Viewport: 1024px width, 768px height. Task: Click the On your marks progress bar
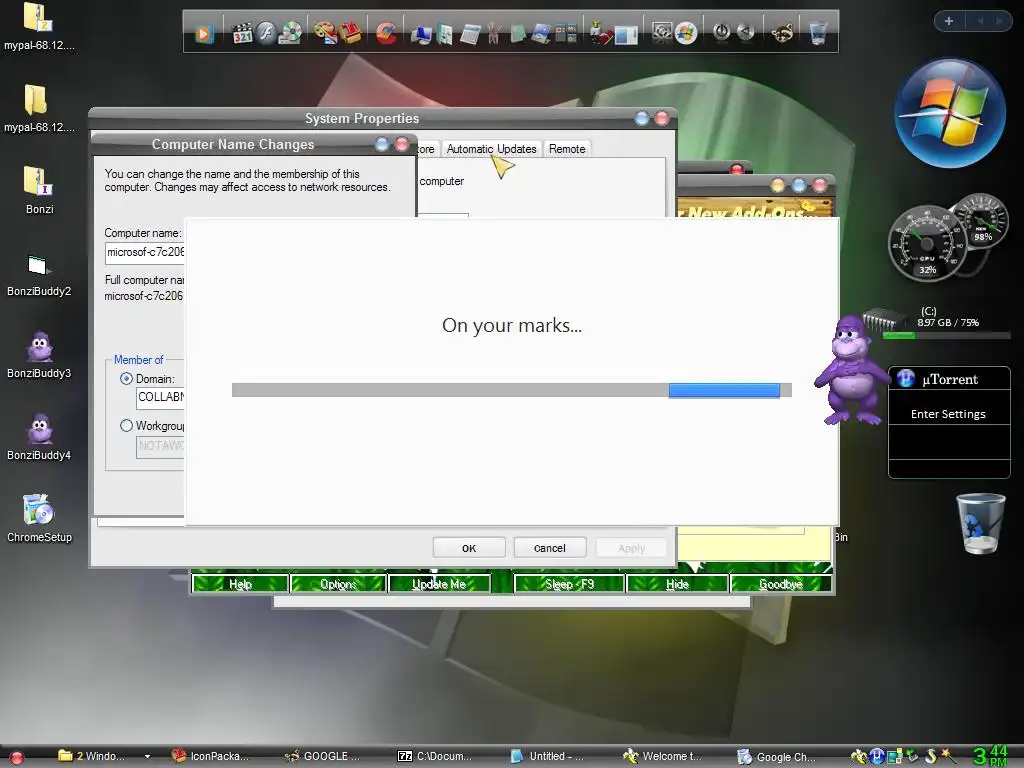coord(511,390)
